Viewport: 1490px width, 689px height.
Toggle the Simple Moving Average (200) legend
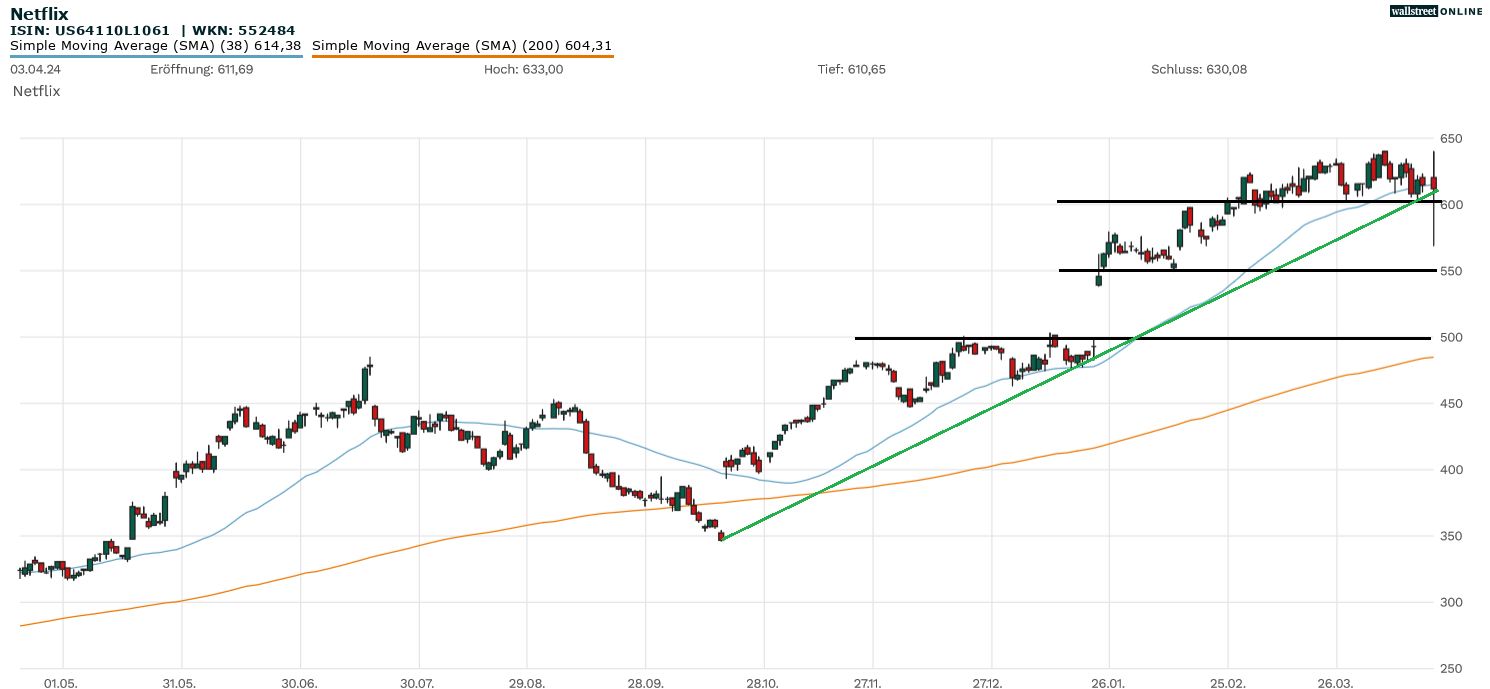point(463,45)
